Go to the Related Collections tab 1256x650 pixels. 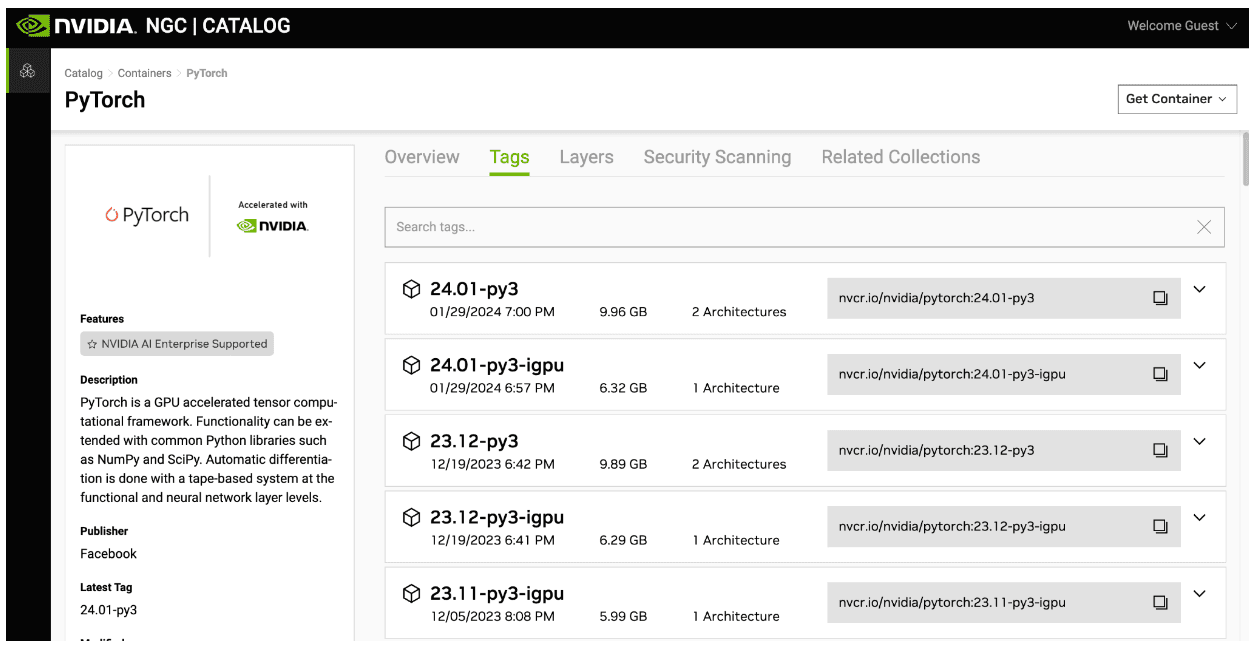(900, 157)
